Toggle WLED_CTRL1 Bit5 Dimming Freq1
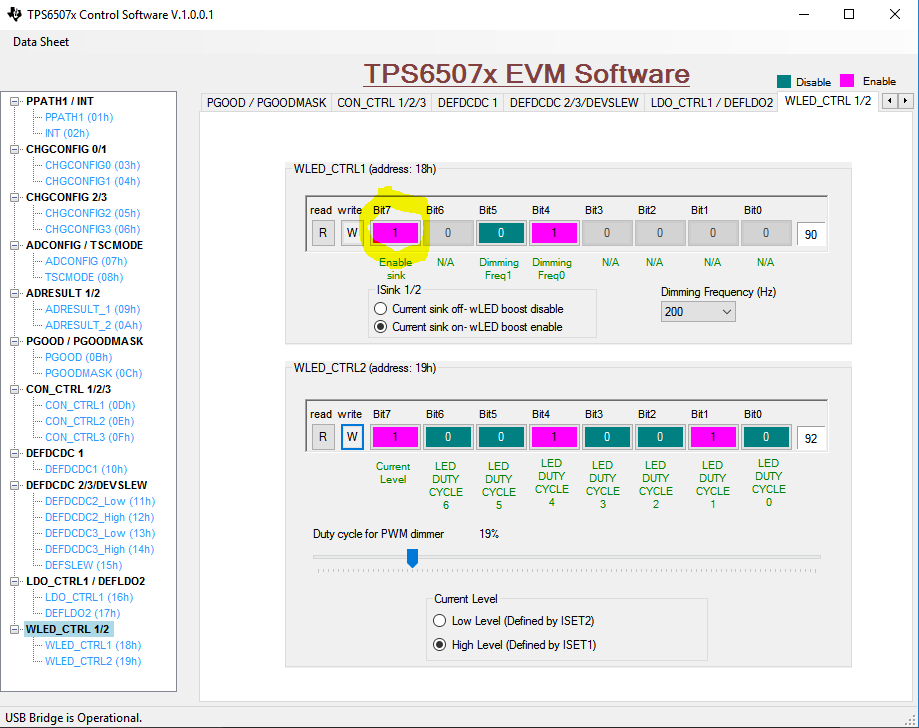Viewport: 919px width, 728px height. (501, 233)
